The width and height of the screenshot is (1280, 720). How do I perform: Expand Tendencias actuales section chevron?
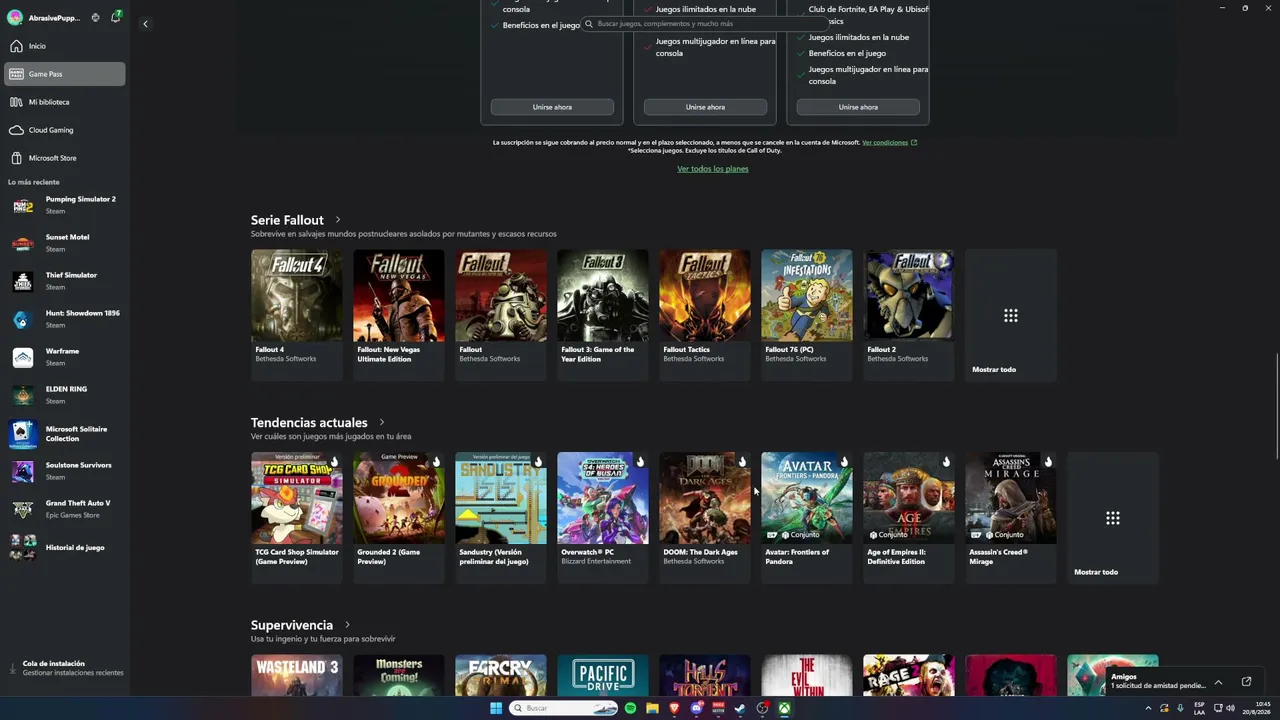click(382, 423)
